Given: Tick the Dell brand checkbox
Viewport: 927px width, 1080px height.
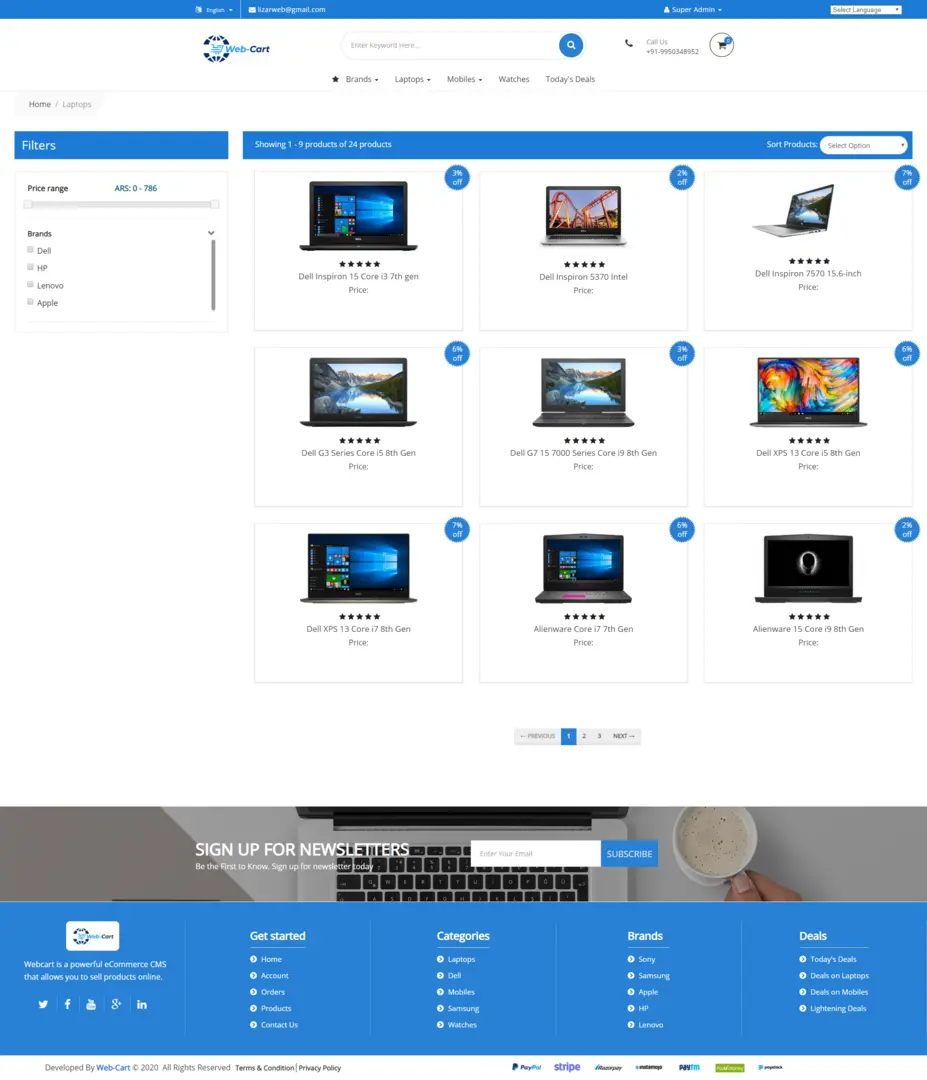Looking at the screenshot, I should coord(30,249).
